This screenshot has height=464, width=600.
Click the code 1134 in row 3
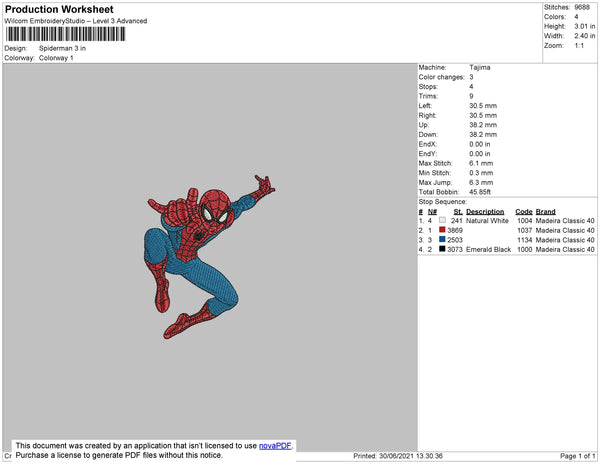525,240
